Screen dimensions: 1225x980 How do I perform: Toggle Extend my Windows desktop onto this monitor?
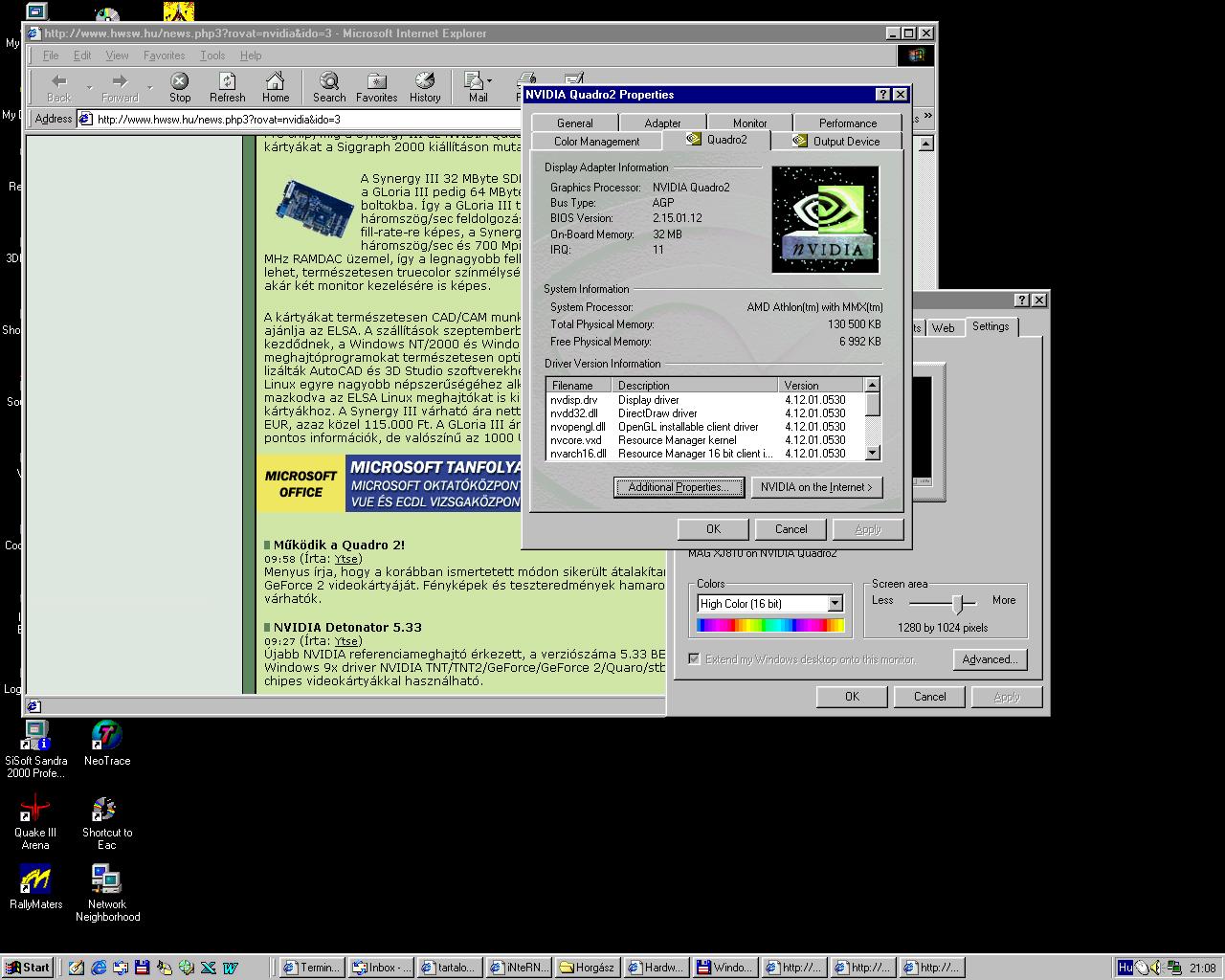point(694,659)
